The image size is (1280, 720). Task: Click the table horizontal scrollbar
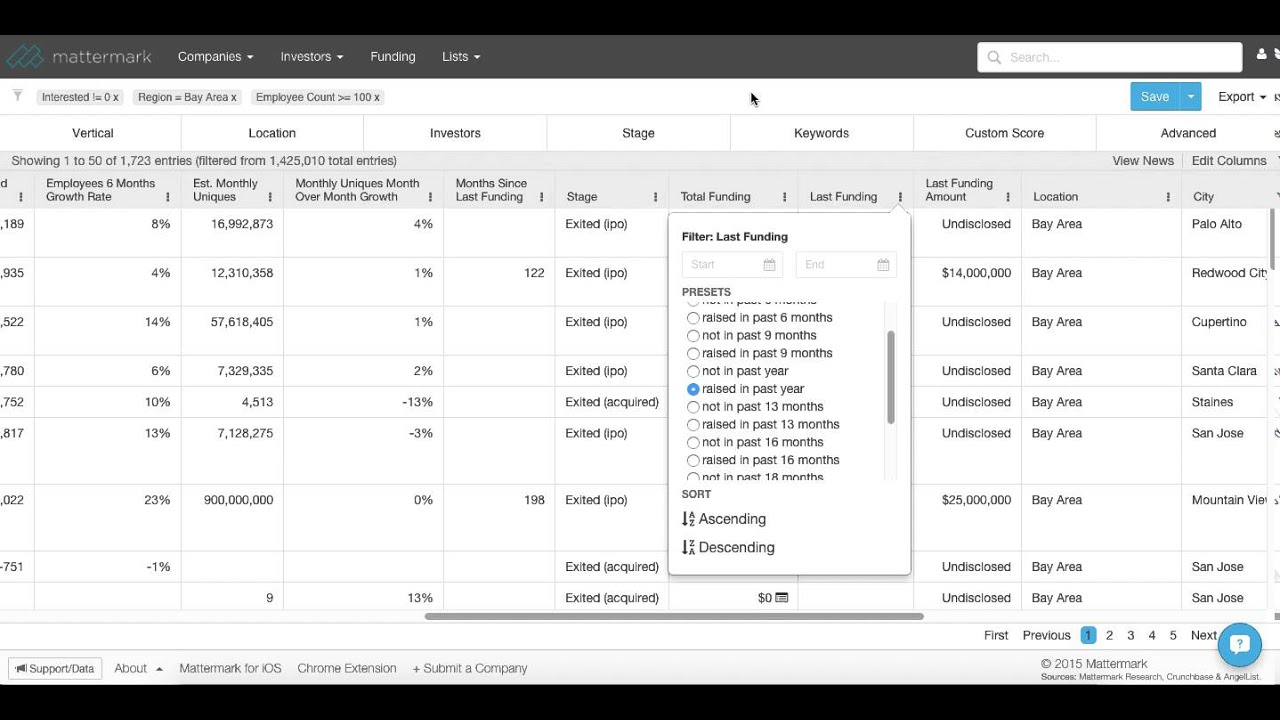[673, 617]
